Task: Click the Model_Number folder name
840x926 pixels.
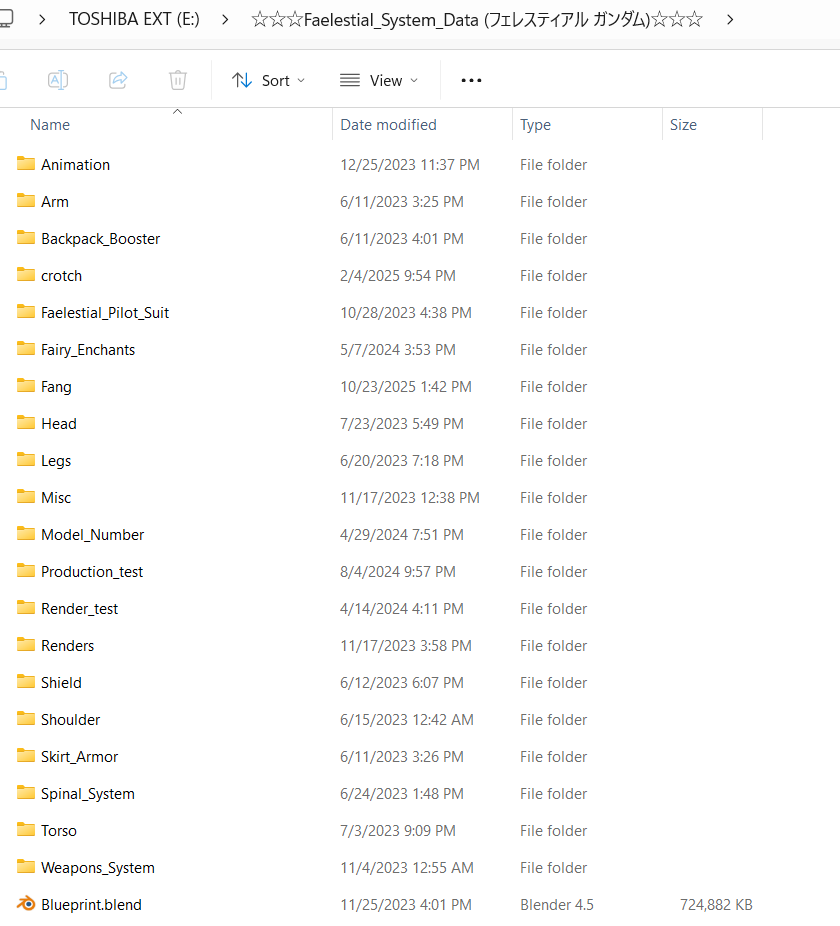Action: (x=93, y=535)
